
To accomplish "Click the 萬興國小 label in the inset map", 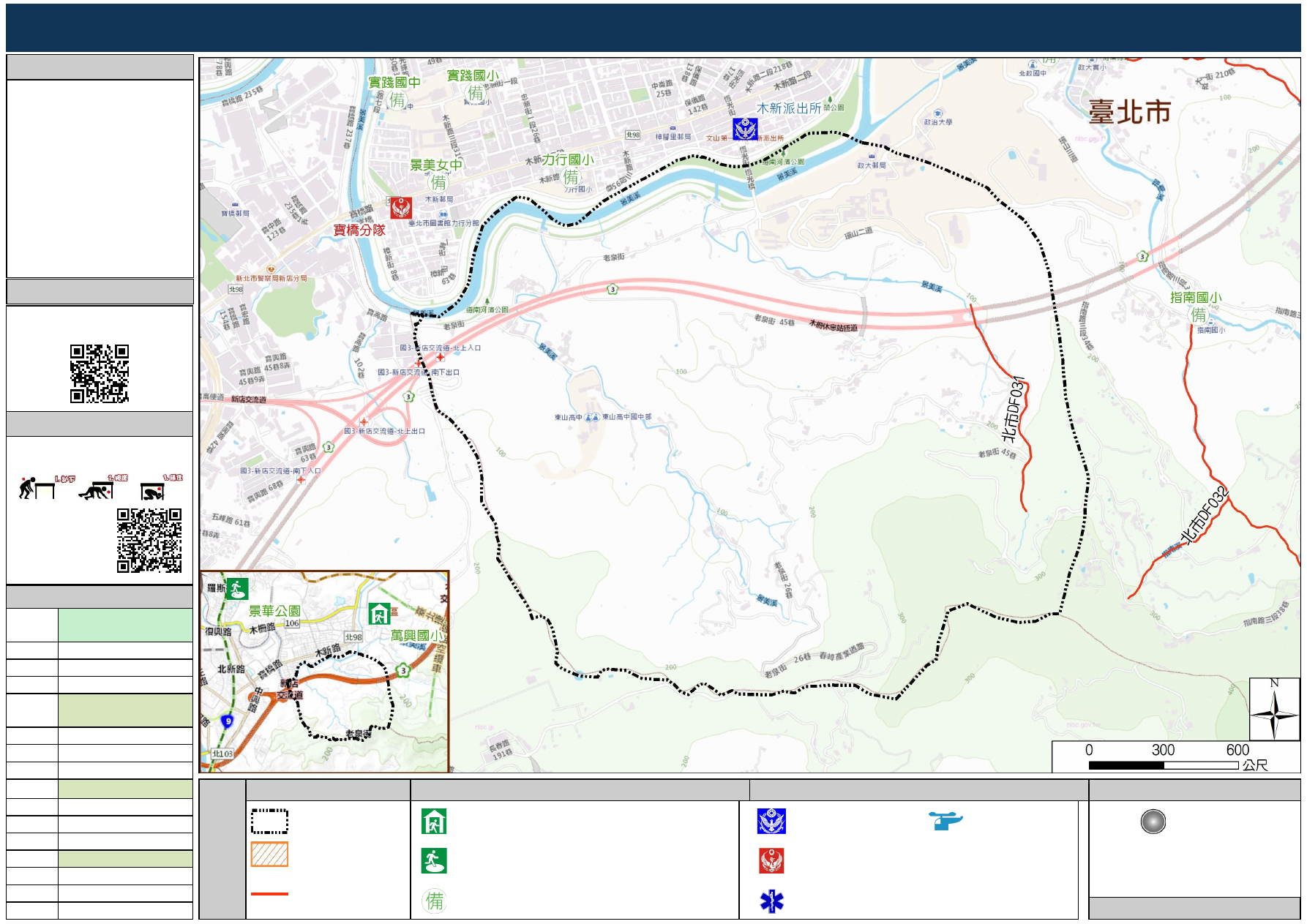I will [416, 636].
